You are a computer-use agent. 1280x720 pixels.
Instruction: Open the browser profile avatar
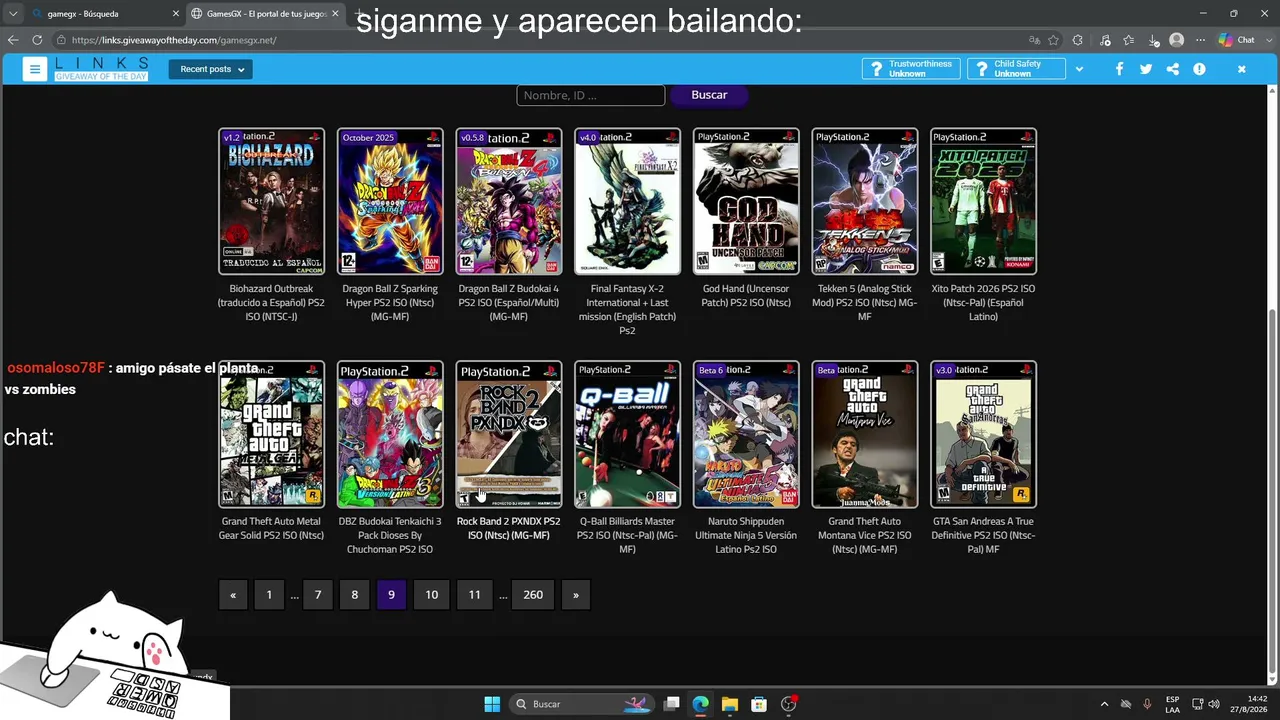pyautogui.click(x=1177, y=40)
